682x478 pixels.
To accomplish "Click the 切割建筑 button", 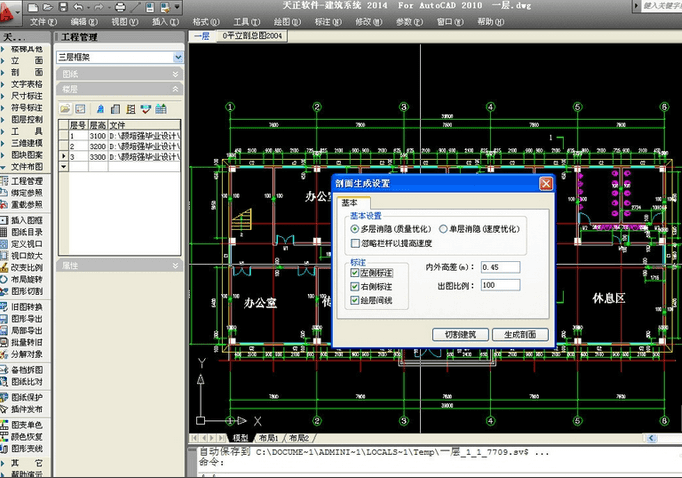I will coord(460,334).
